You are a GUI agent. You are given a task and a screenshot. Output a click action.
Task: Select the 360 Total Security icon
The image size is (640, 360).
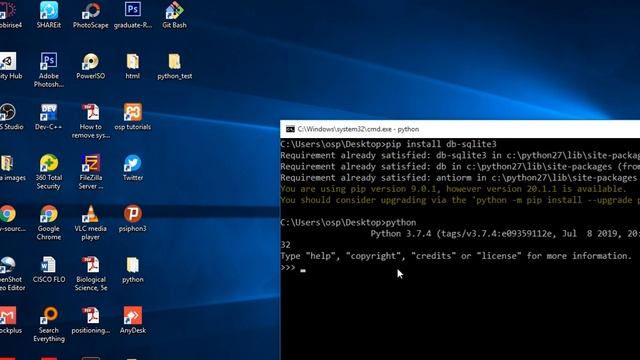49,172
